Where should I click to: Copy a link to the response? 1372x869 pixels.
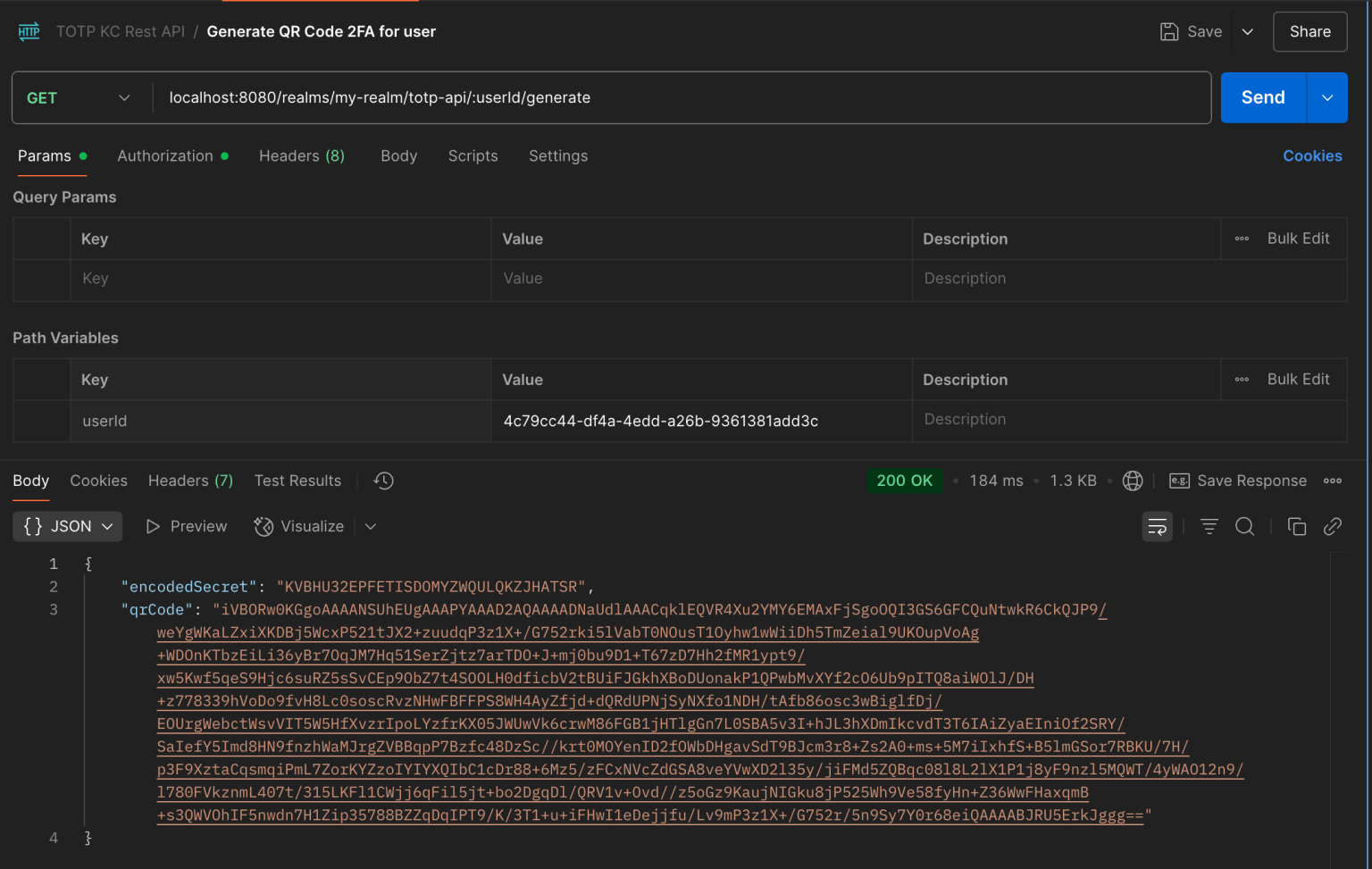1333,526
